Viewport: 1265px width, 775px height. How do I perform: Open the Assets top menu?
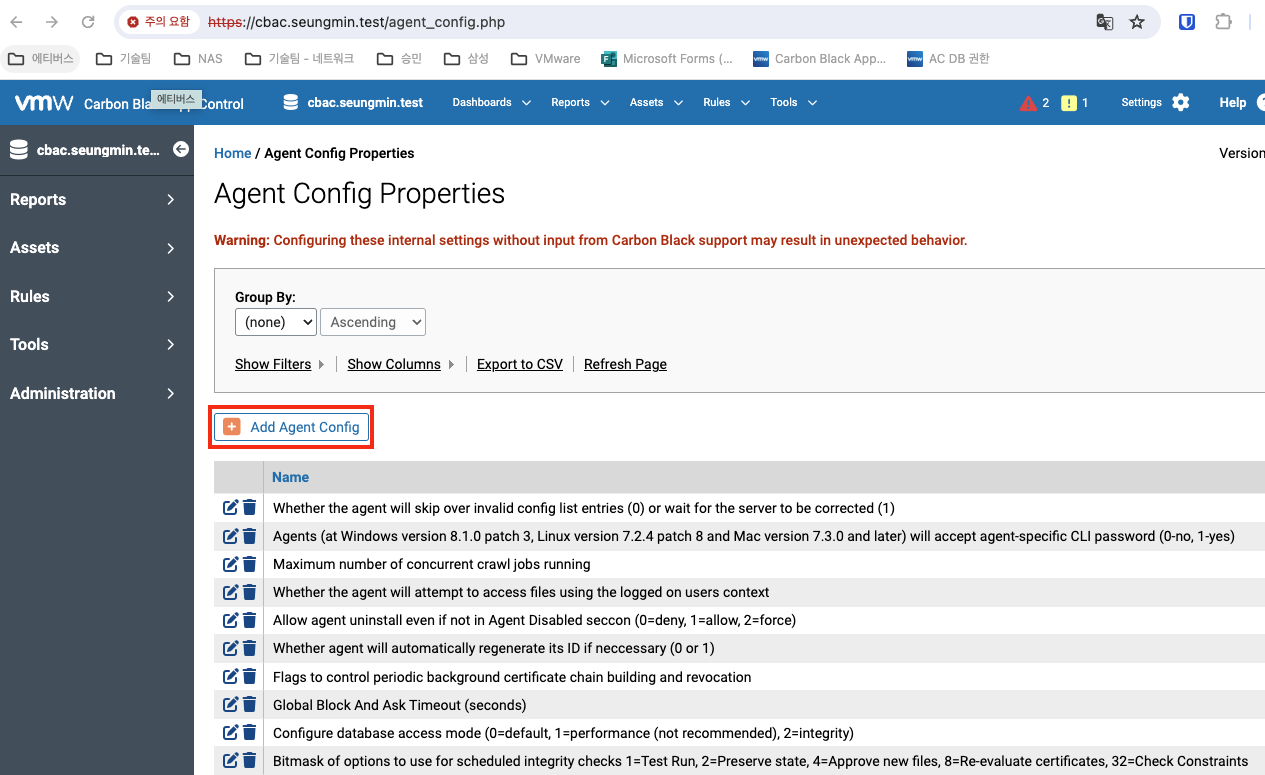click(x=656, y=102)
